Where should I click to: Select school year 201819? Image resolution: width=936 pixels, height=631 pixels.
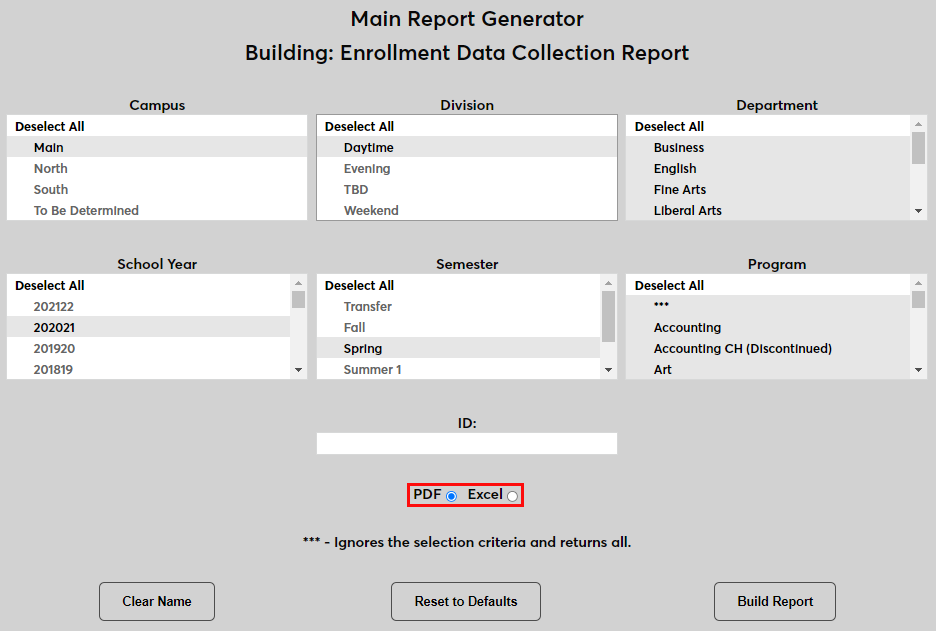point(149,368)
